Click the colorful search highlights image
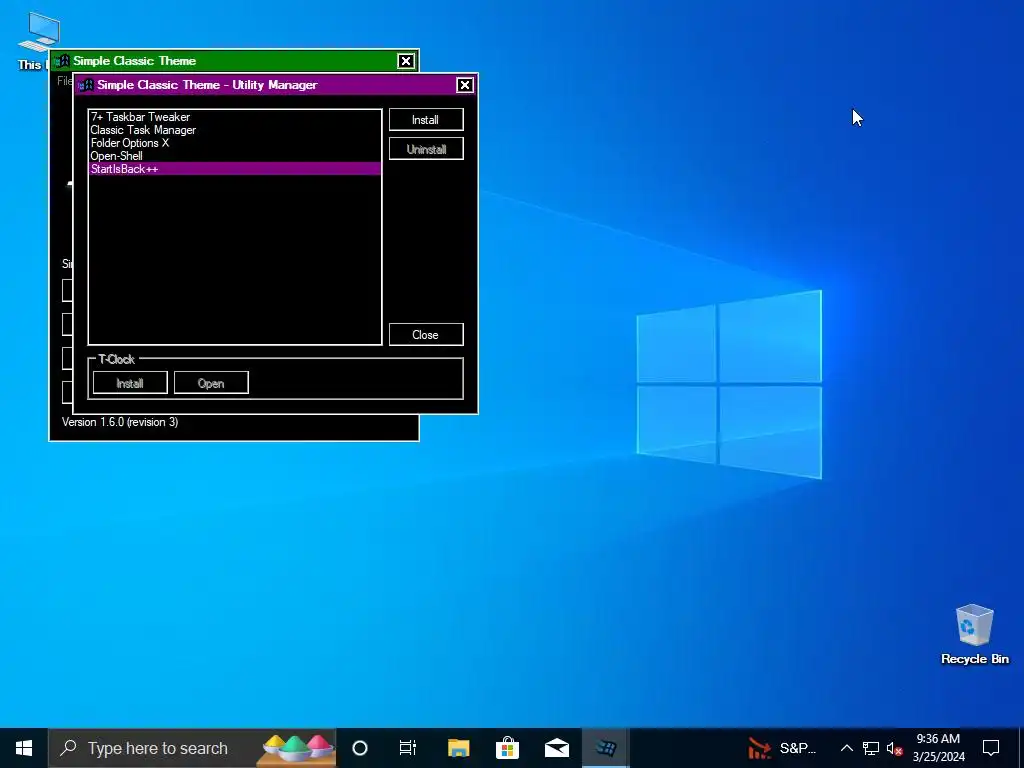The width and height of the screenshot is (1024, 768). point(298,748)
